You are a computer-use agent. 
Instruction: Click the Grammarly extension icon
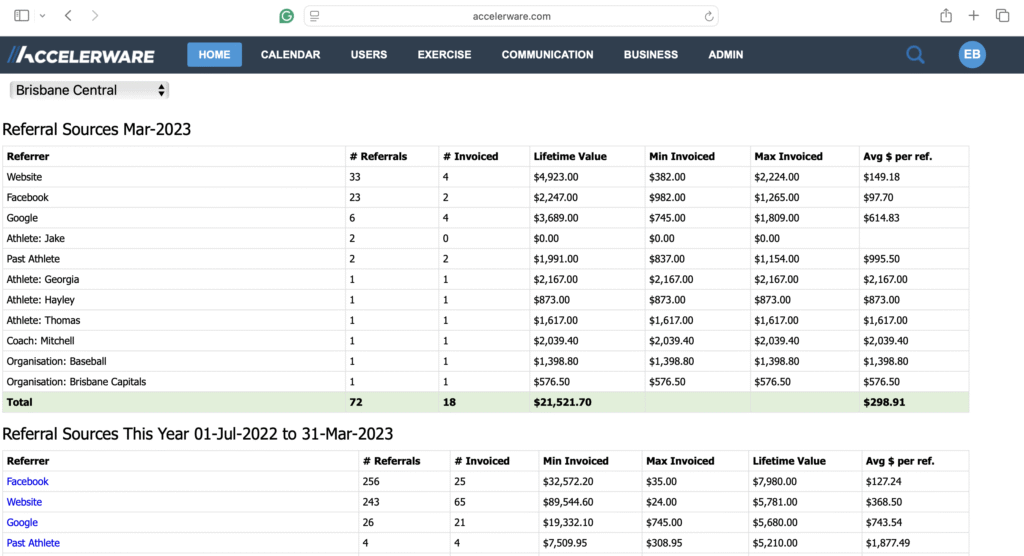[x=287, y=16]
